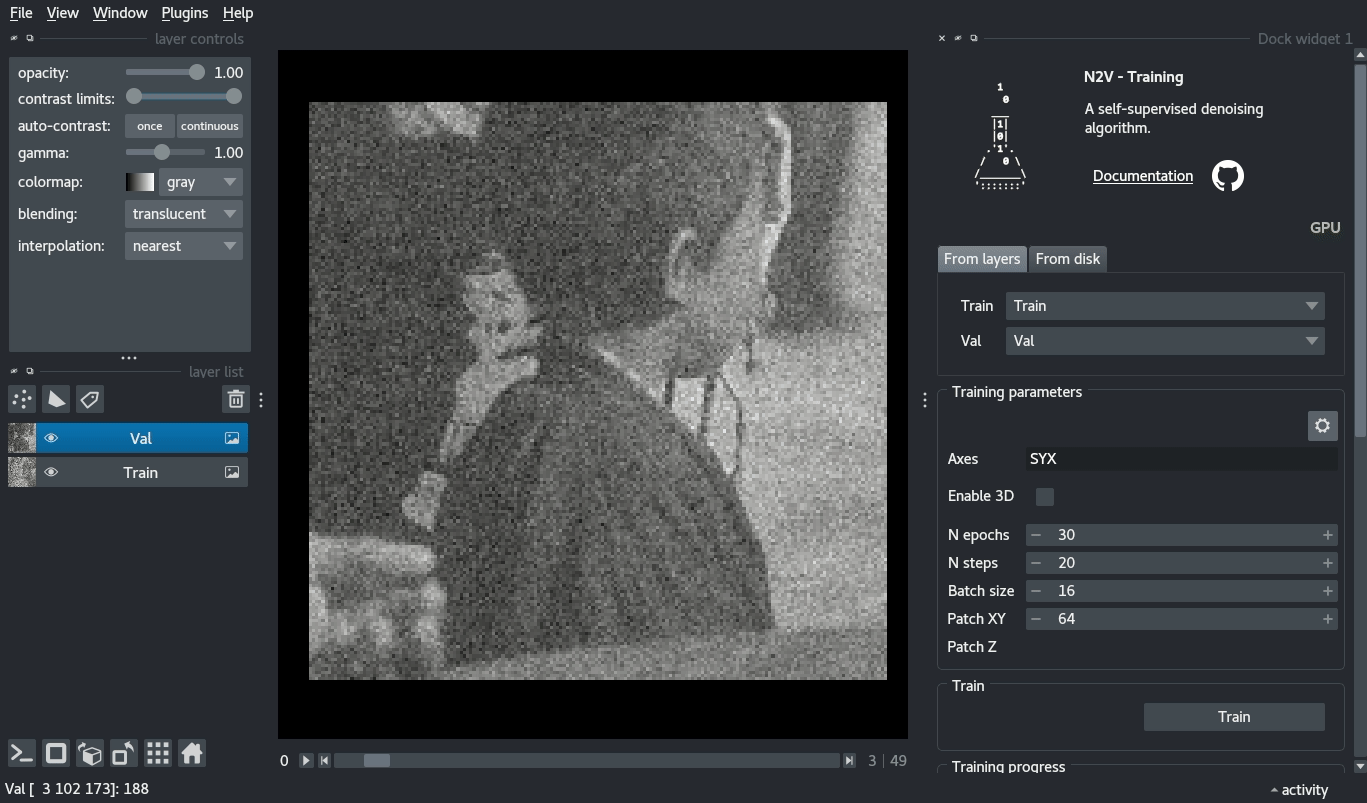The width and height of the screenshot is (1367, 803).
Task: Open the Val layer selection dropdown
Action: pyautogui.click(x=1163, y=341)
